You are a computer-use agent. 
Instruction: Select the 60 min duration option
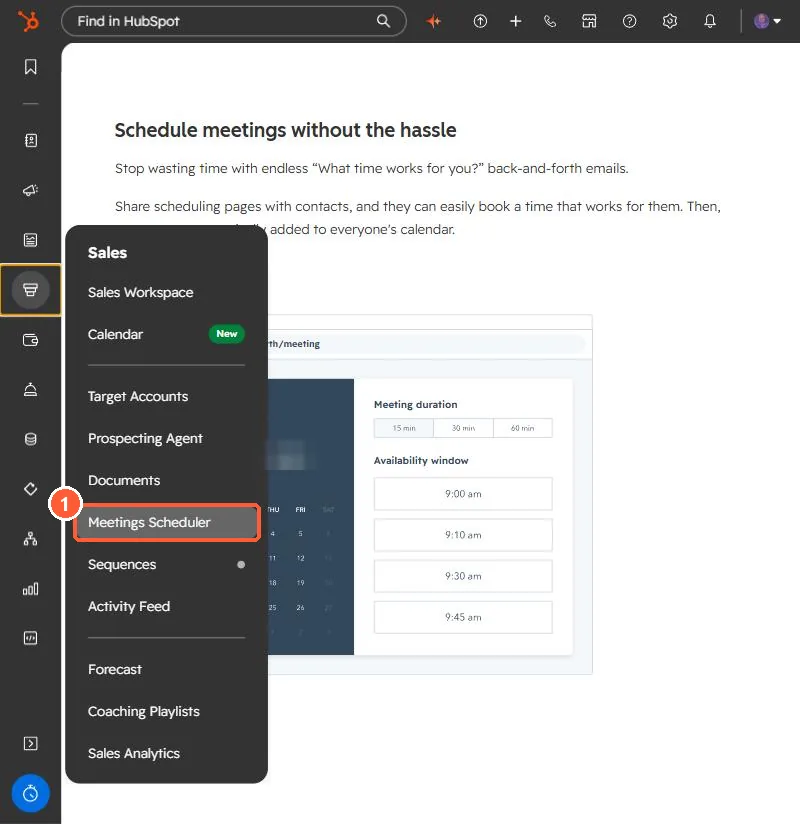pos(522,428)
